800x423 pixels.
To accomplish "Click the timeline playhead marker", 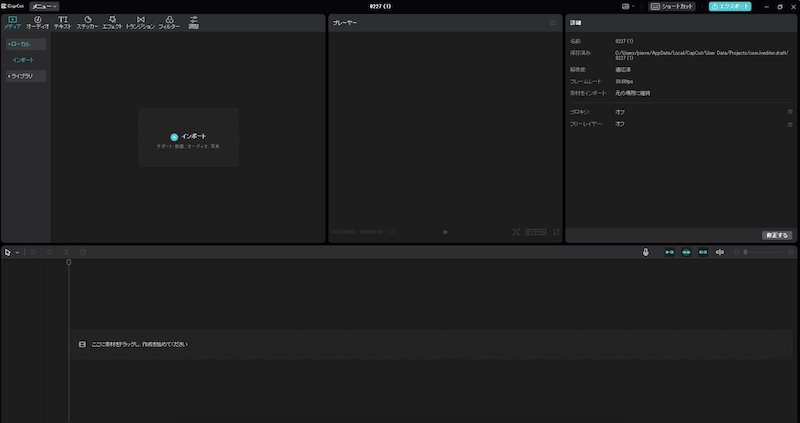I will 69,262.
